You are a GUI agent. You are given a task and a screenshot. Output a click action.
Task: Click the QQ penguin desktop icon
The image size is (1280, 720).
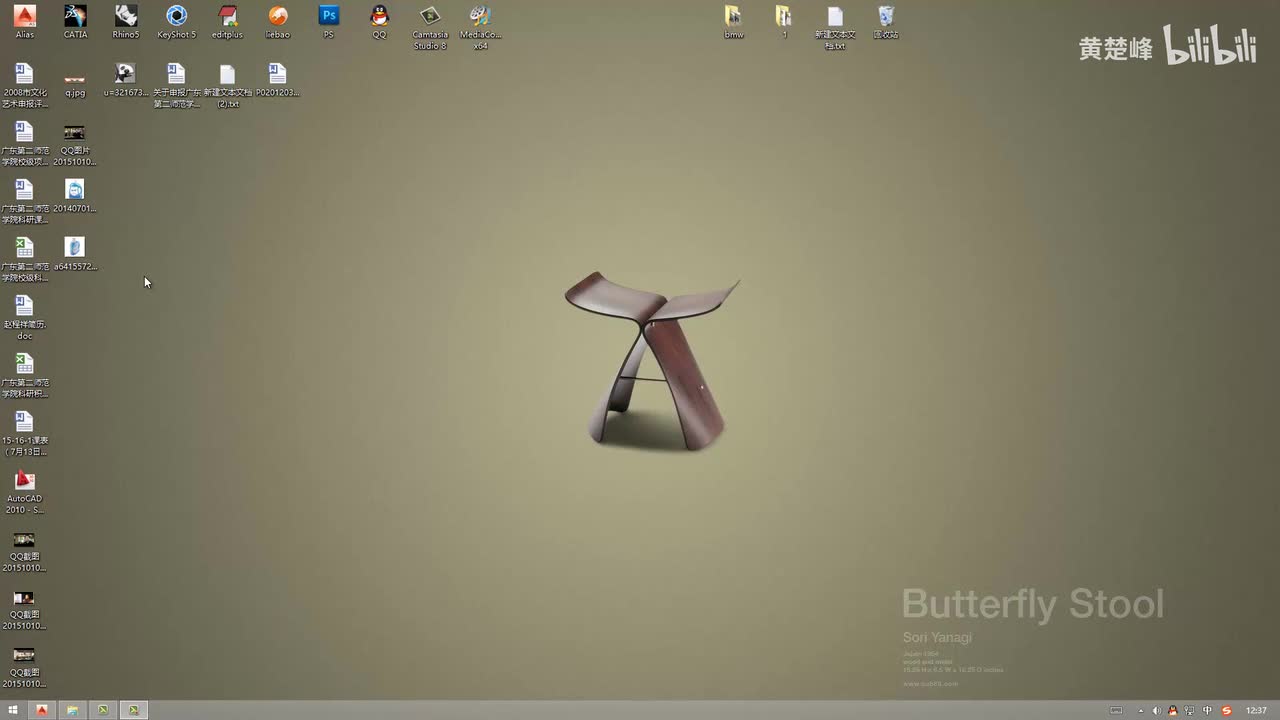pos(379,22)
